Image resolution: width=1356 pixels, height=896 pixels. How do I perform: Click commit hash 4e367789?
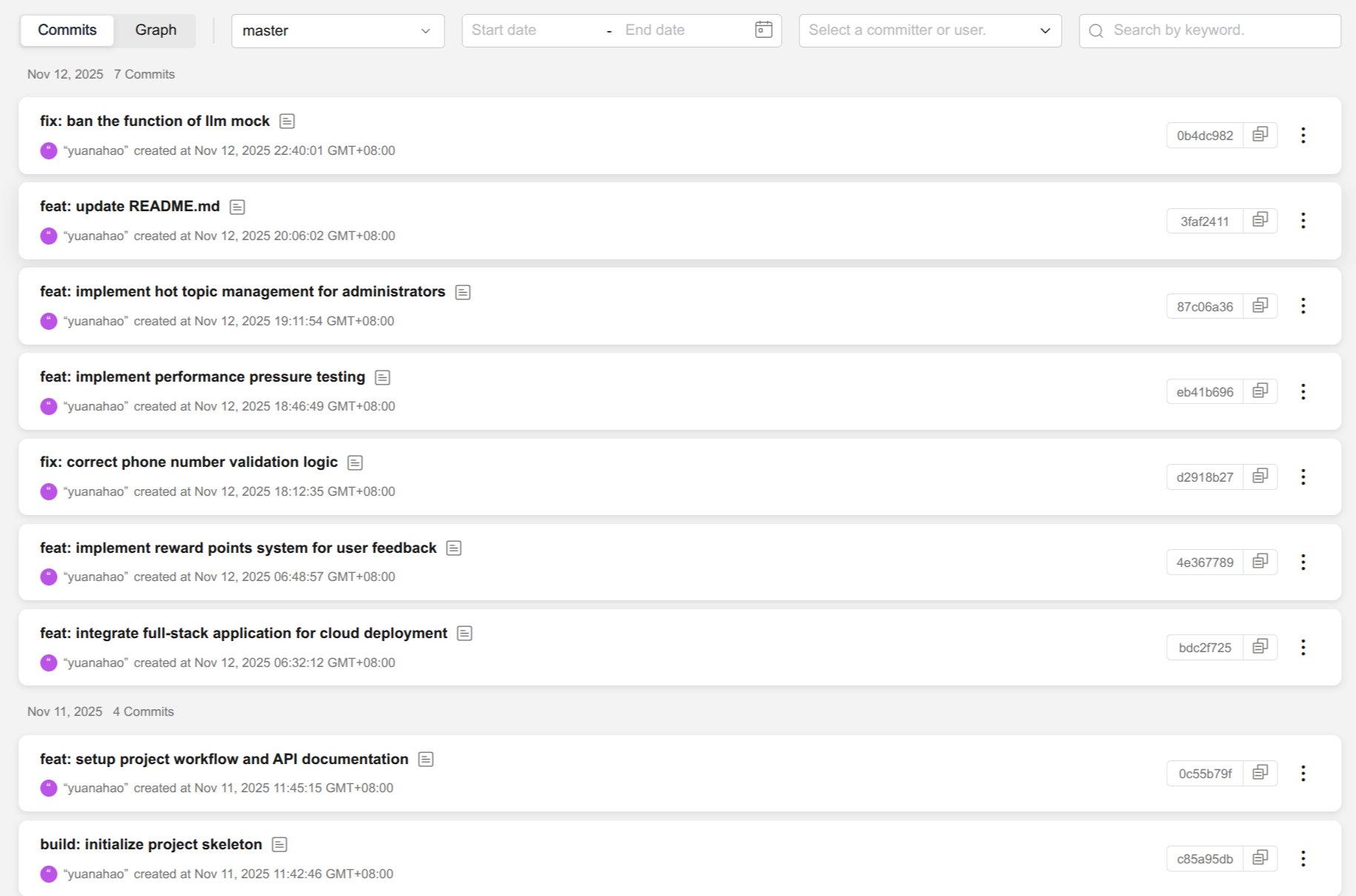tap(1205, 562)
